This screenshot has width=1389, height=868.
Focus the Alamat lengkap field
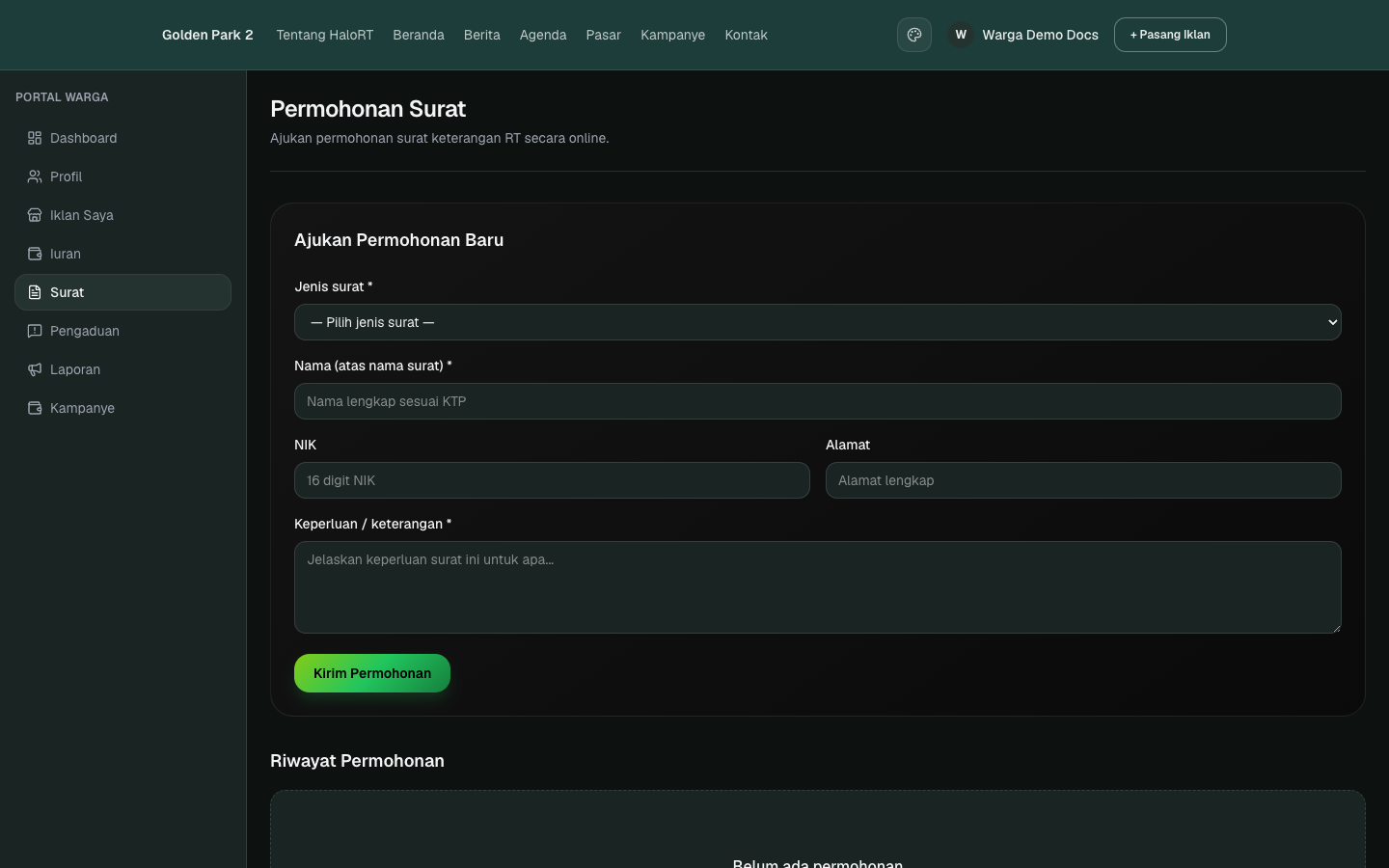coord(1083,480)
